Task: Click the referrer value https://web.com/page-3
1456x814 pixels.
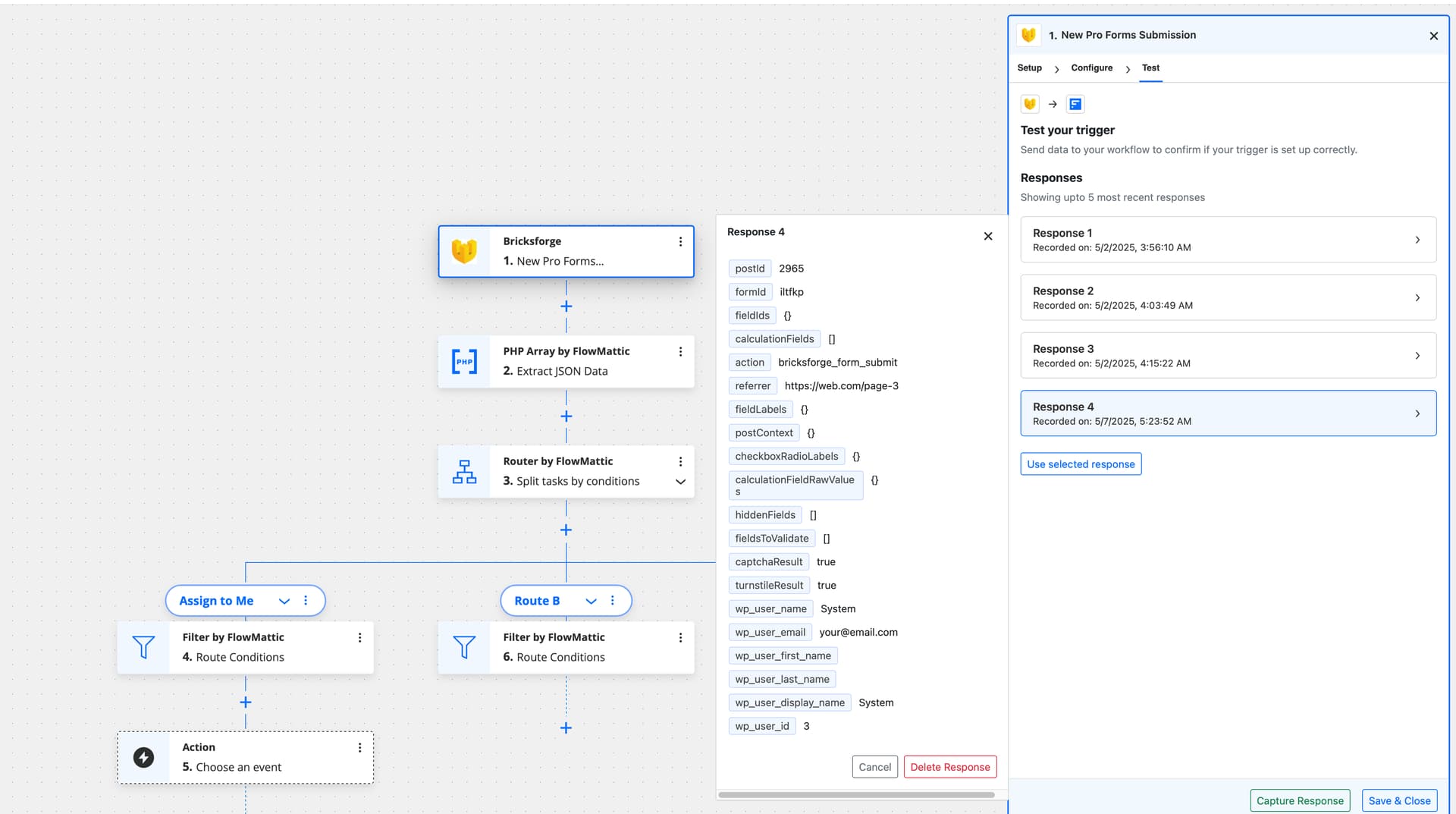Action: pos(841,385)
